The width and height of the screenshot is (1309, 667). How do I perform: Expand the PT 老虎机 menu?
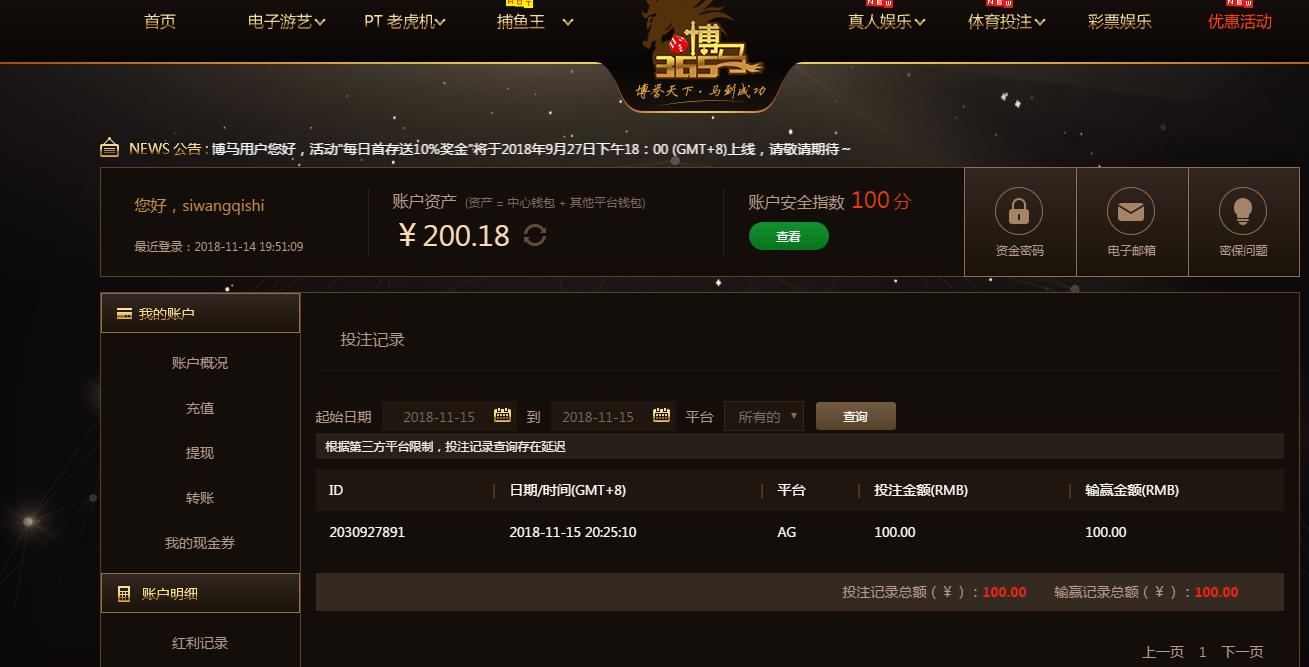pyautogui.click(x=405, y=21)
